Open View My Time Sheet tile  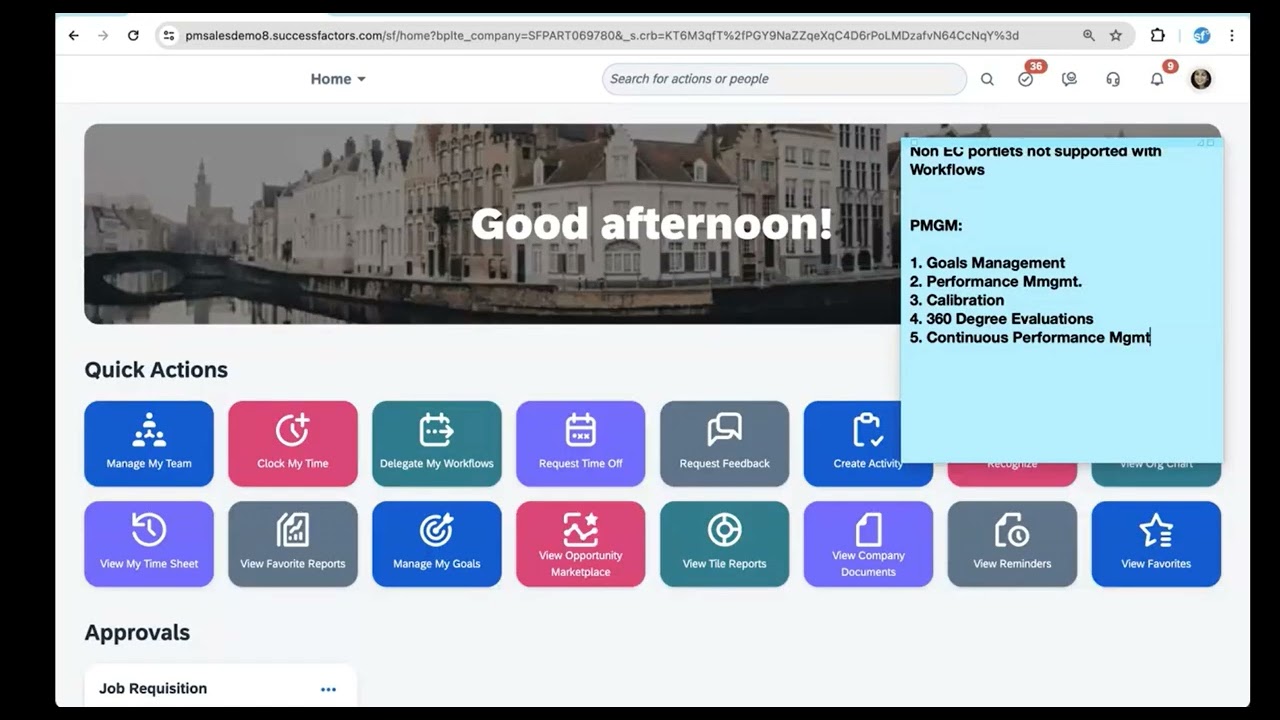point(149,544)
